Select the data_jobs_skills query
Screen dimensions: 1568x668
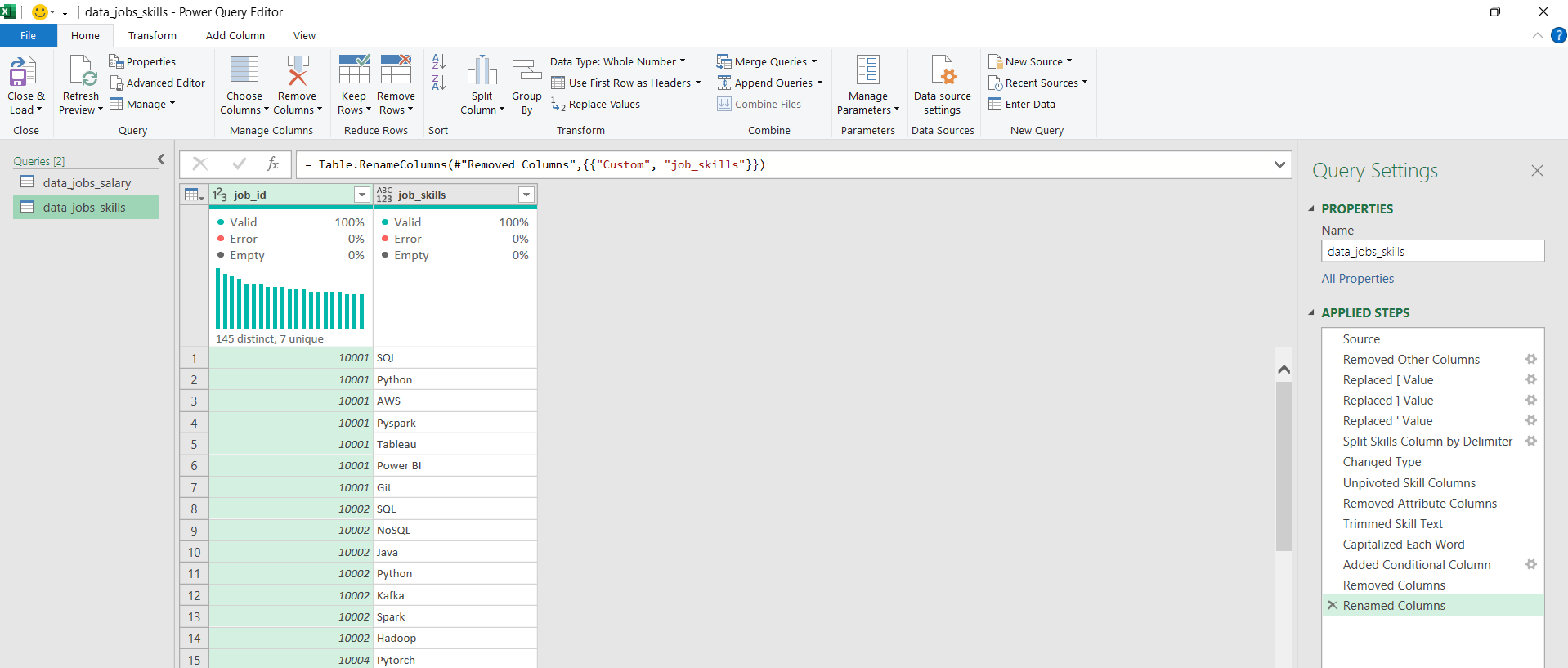[87, 207]
